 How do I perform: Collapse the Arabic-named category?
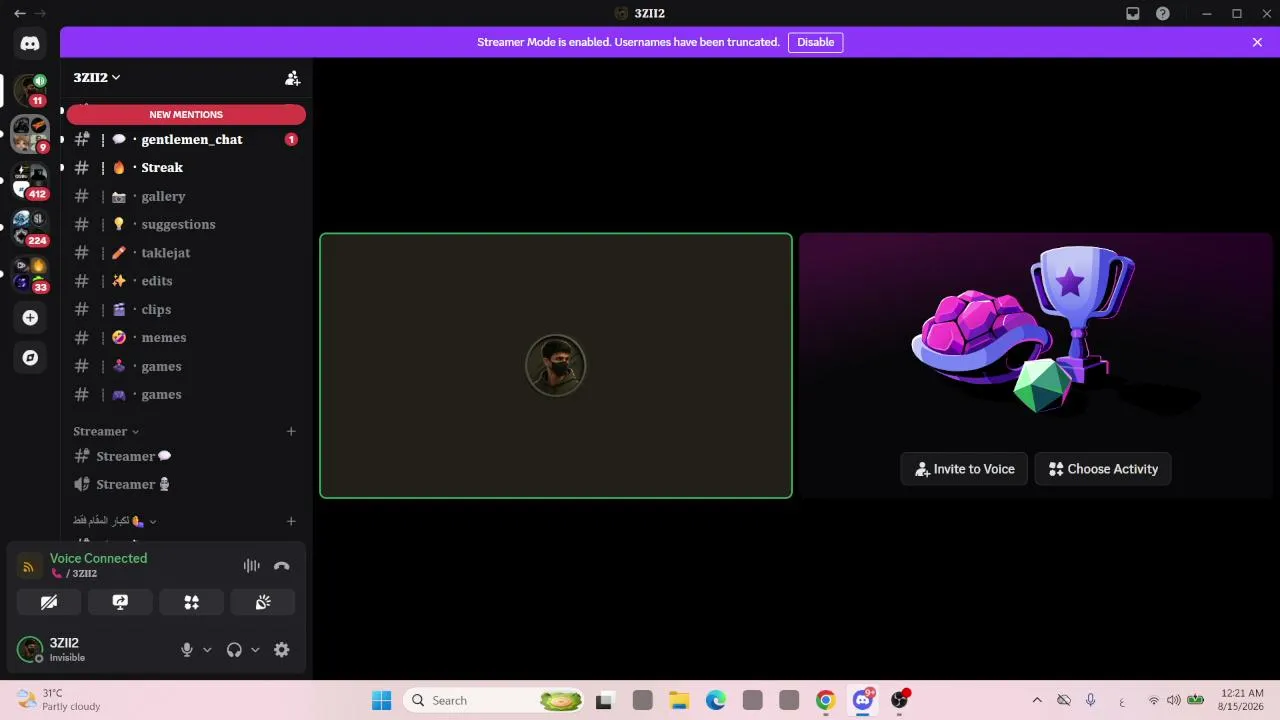(x=115, y=520)
